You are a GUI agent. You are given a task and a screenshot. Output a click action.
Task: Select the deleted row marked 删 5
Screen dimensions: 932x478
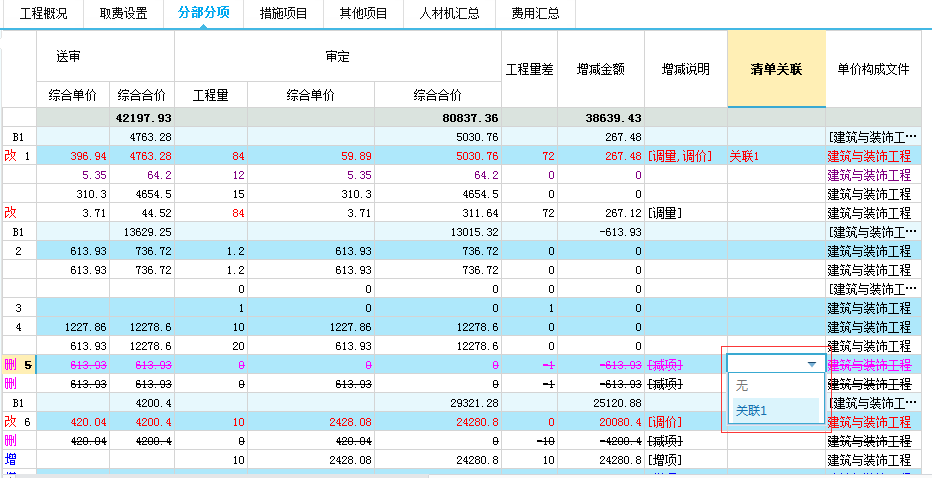19,365
